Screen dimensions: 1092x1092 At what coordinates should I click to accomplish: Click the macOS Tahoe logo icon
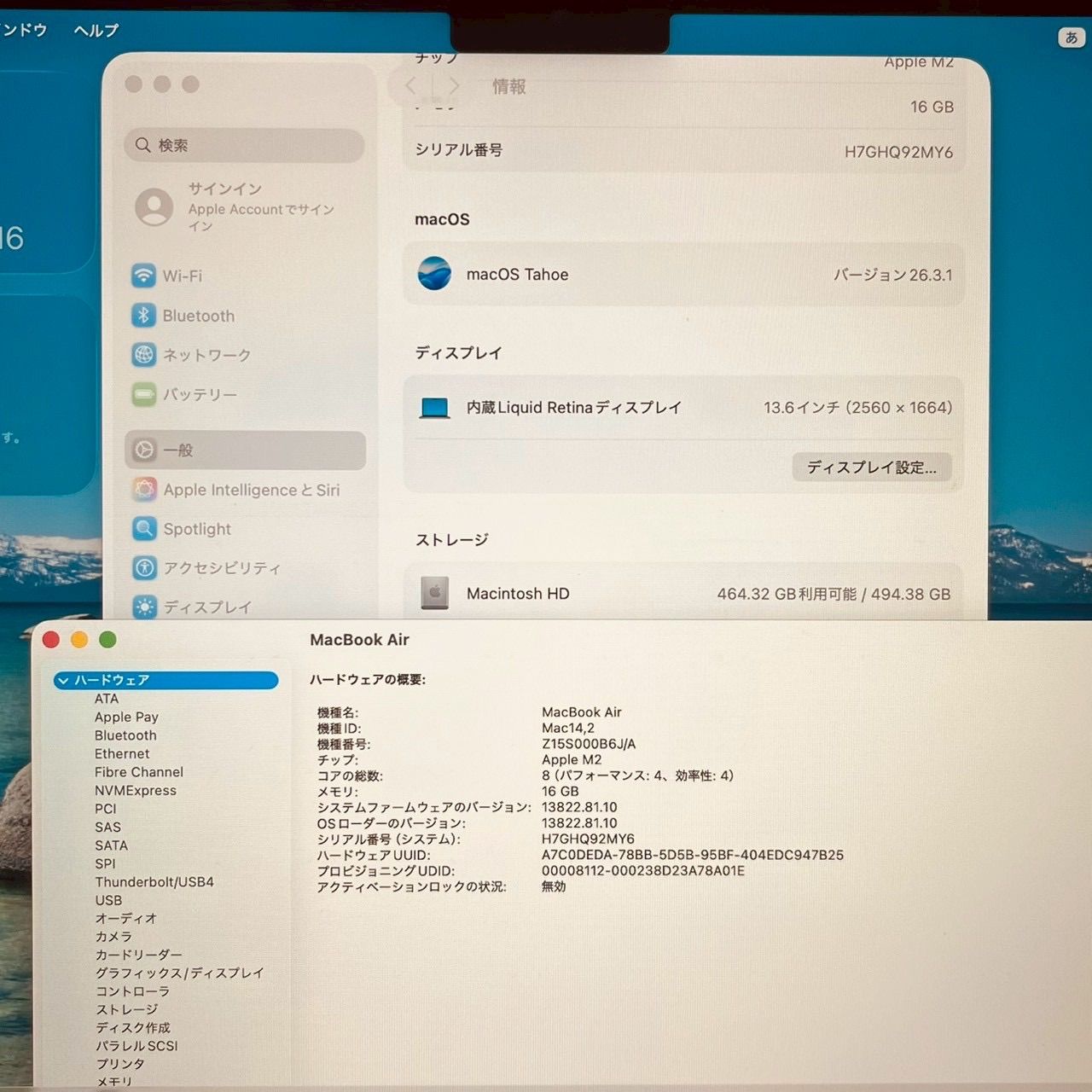coord(434,274)
